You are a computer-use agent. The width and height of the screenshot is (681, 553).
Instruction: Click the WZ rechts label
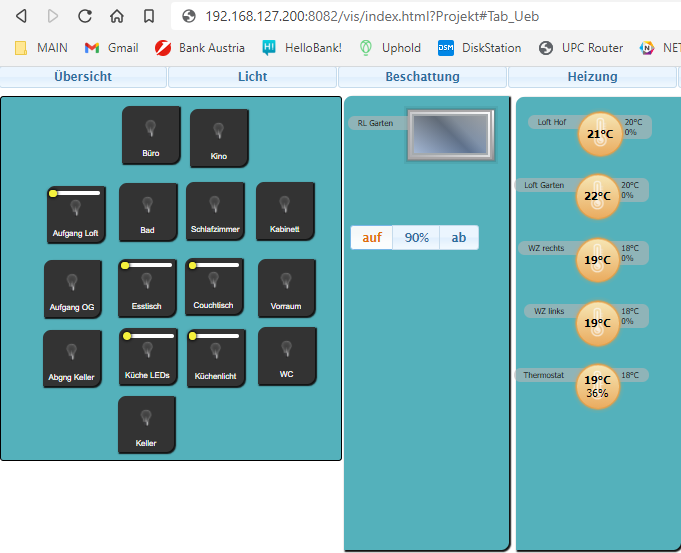tap(546, 248)
